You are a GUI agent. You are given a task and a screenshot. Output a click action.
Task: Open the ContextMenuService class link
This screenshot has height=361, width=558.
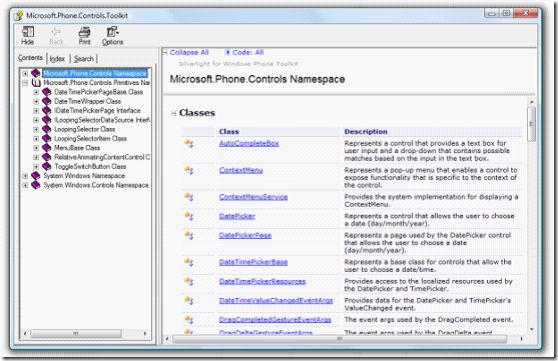point(253,197)
